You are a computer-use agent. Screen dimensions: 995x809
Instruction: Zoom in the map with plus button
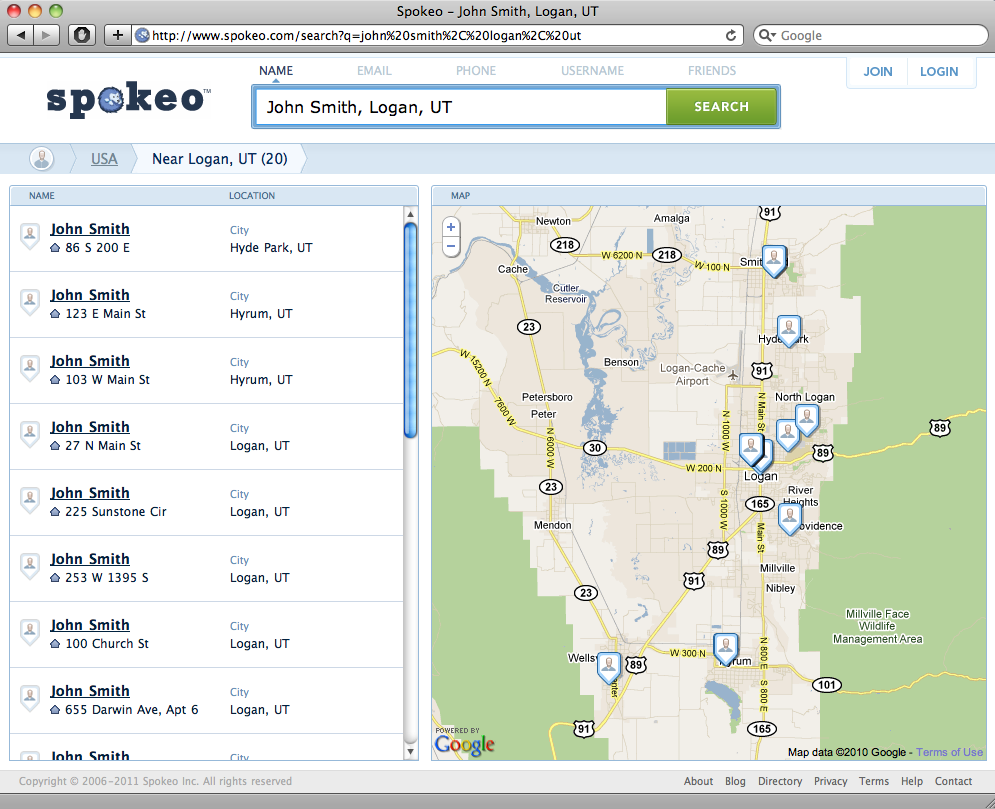point(451,227)
